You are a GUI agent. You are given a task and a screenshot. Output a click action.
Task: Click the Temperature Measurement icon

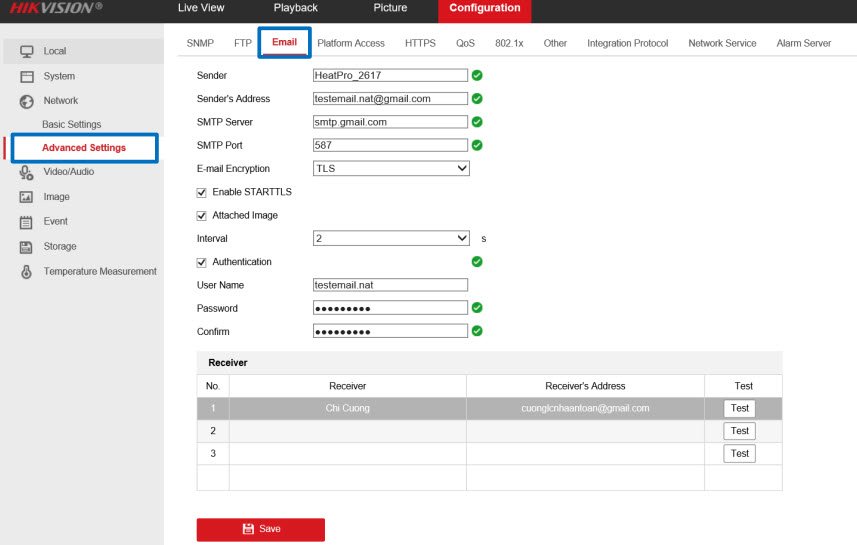27,272
